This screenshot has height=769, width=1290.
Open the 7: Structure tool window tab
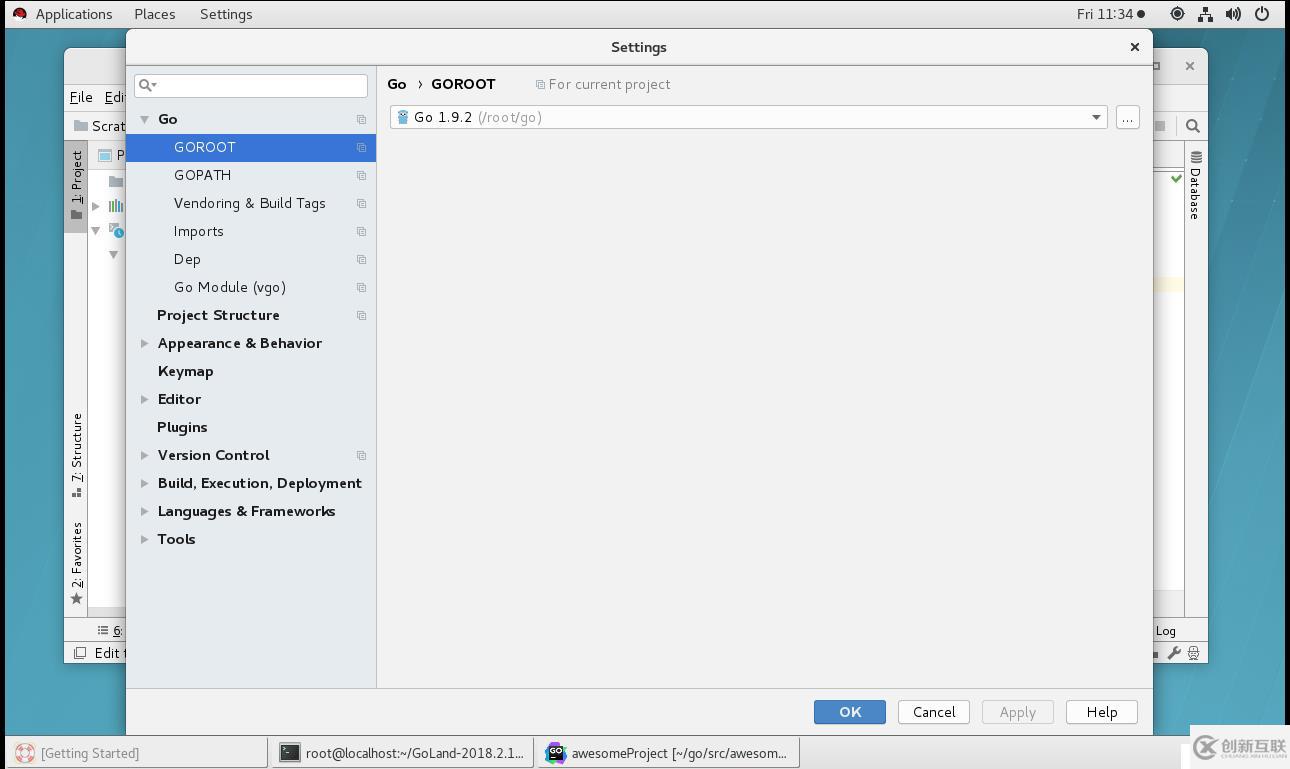click(x=76, y=455)
